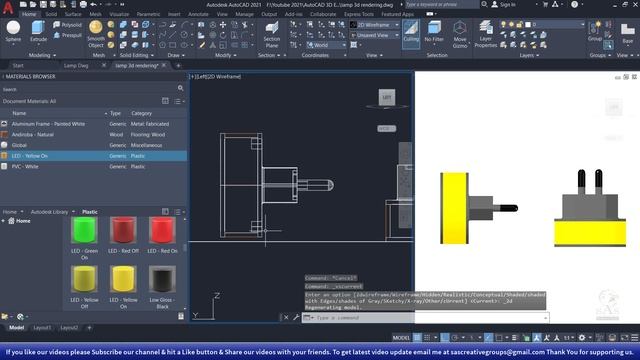Image resolution: width=640 pixels, height=360 pixels.
Task: Click the search magnifier in Materials Browser
Action: click(x=180, y=88)
